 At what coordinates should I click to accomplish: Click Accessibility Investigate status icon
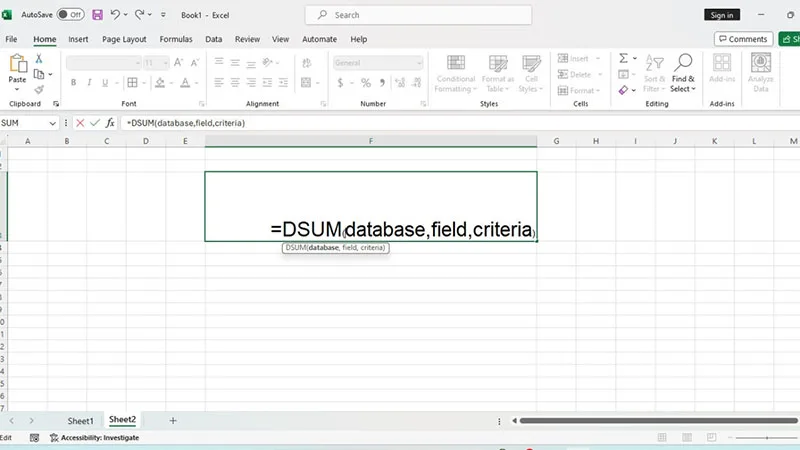point(54,437)
